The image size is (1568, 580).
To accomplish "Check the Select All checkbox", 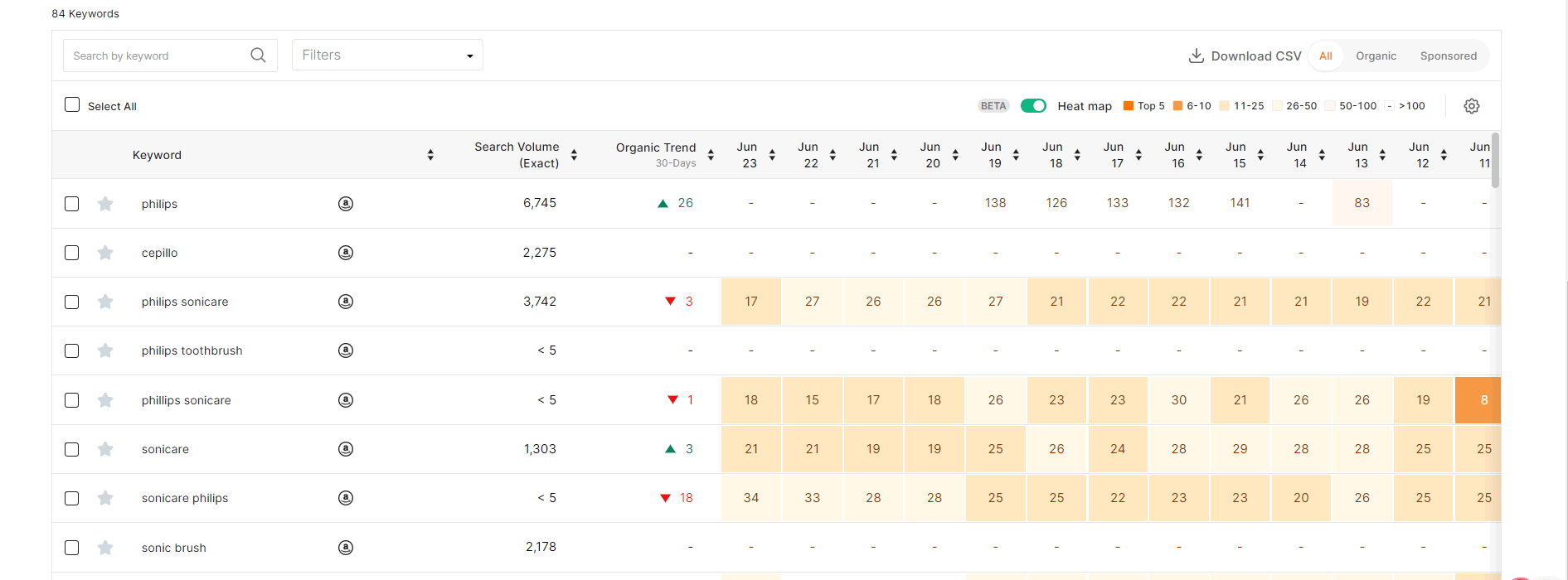I will coord(72,104).
